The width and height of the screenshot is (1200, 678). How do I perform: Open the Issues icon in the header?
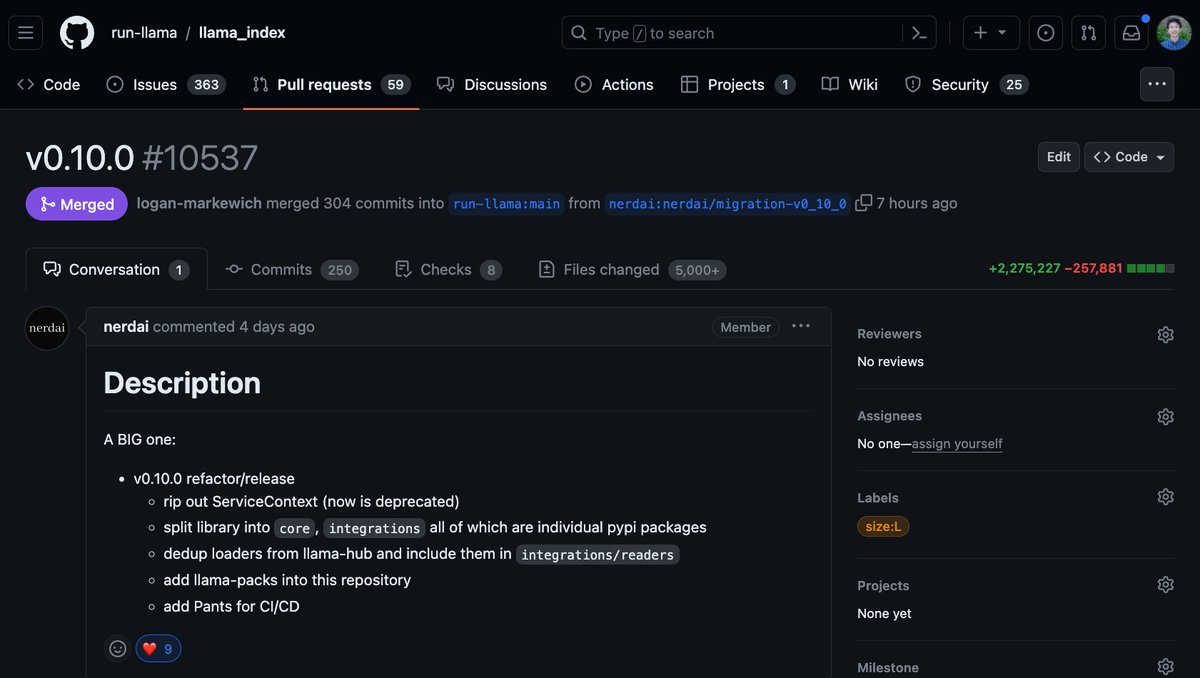[1045, 33]
